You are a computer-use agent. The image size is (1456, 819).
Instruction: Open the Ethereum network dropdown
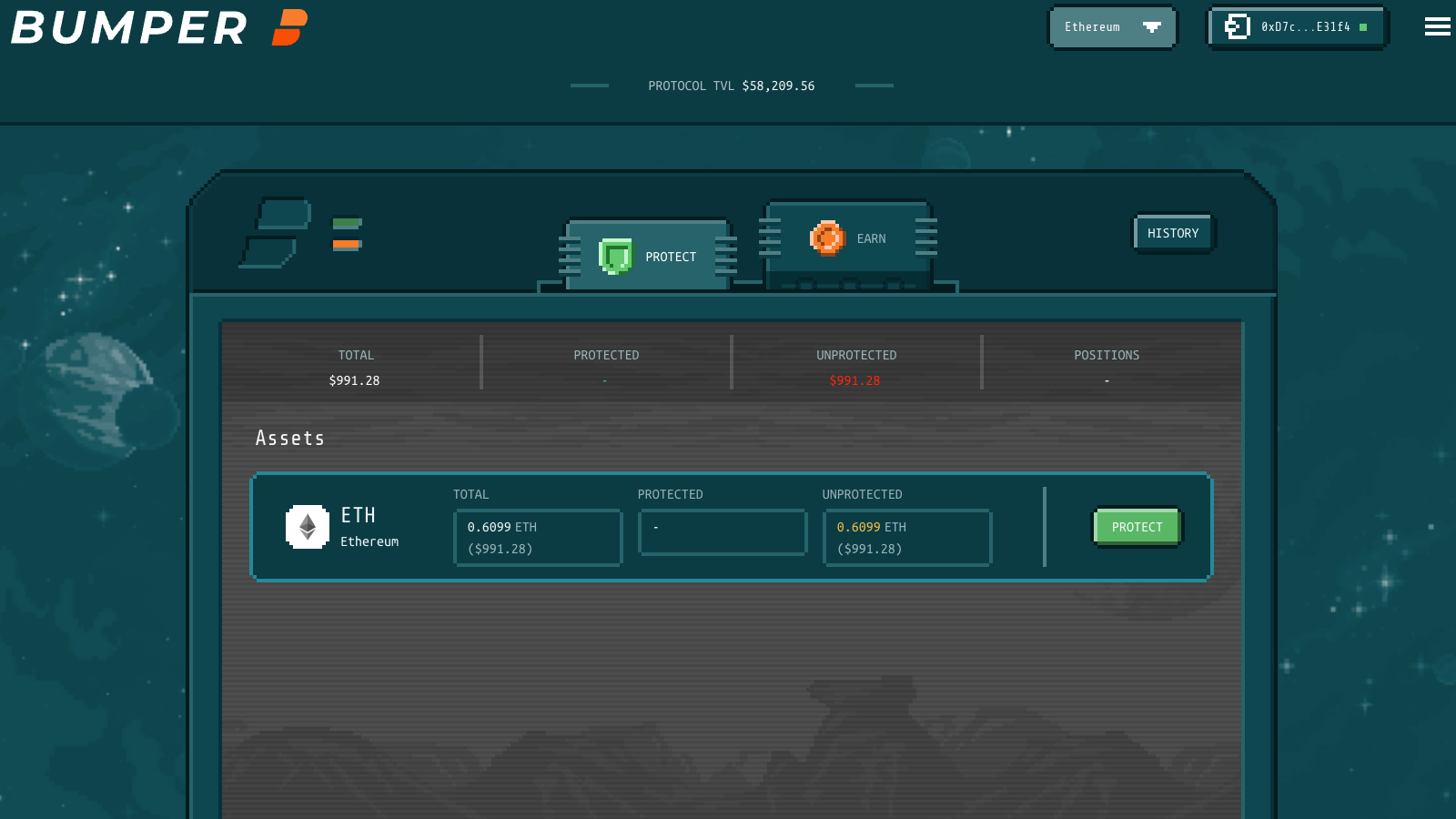[1112, 27]
